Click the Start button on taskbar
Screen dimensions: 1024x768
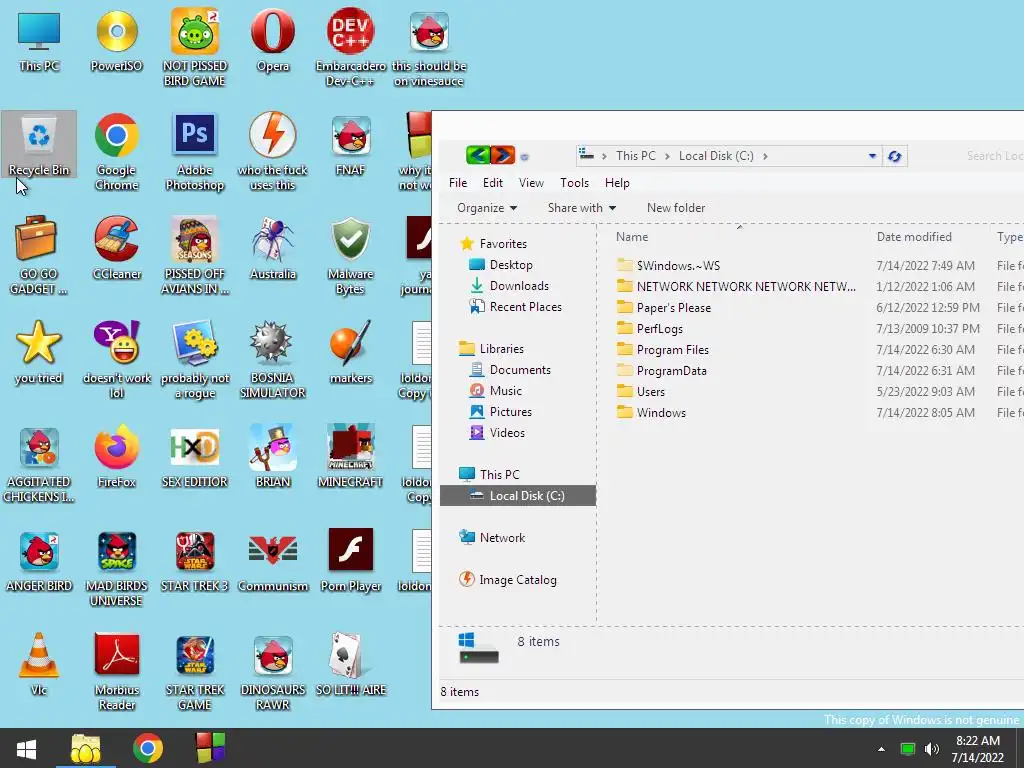pyautogui.click(x=26, y=748)
